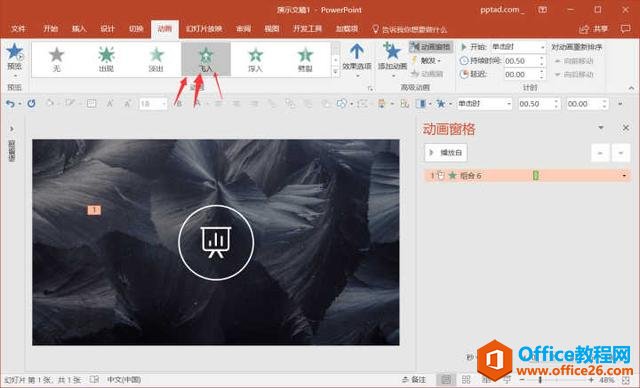Click move up arrow in animation pane
Screen dimensions: 640x388
tap(600, 153)
